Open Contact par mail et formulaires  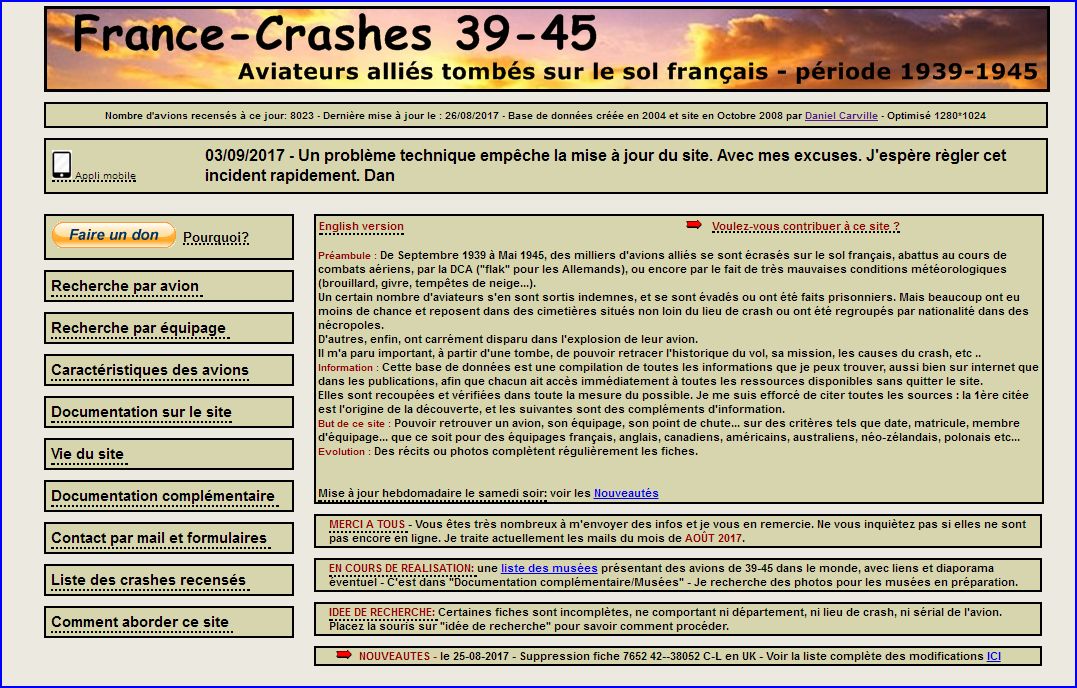click(159, 538)
